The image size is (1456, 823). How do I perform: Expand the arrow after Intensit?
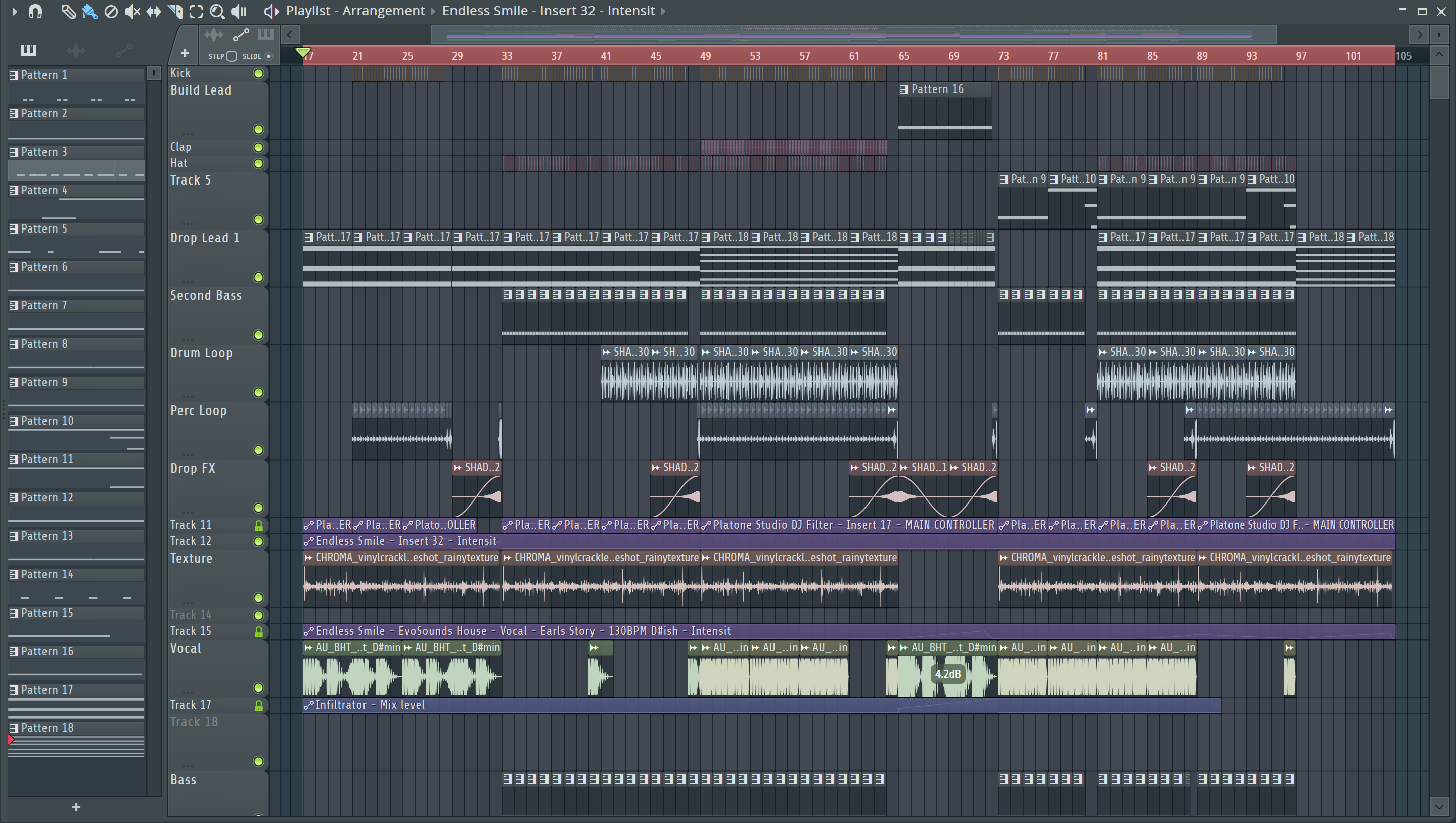[663, 11]
